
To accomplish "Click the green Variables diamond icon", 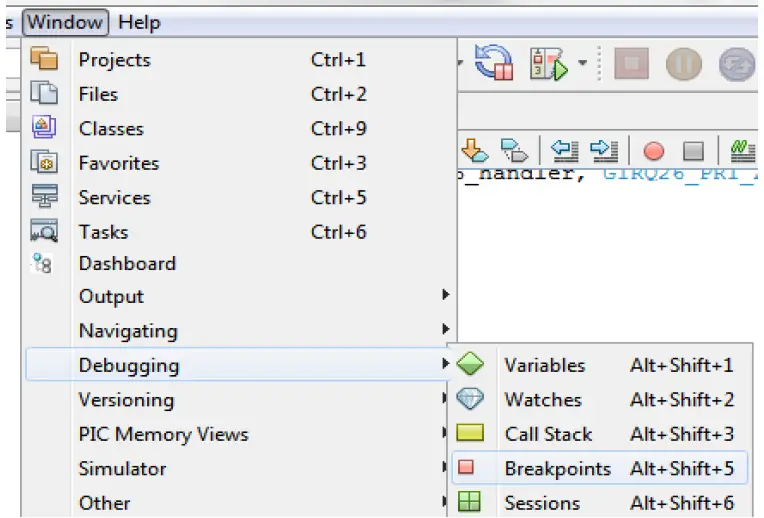I will click(470, 365).
